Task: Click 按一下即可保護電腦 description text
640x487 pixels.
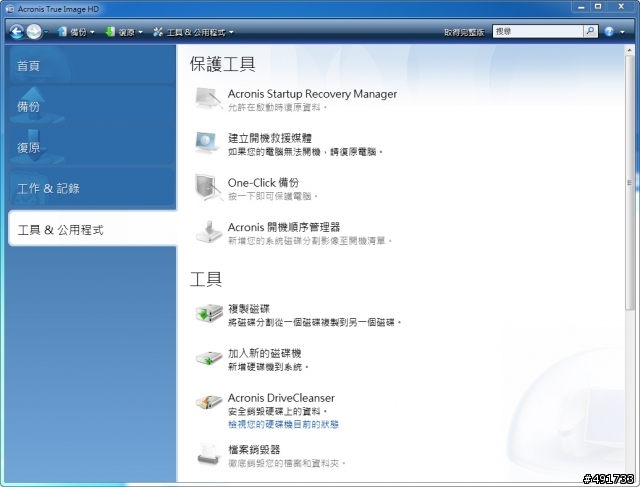Action: (273, 196)
